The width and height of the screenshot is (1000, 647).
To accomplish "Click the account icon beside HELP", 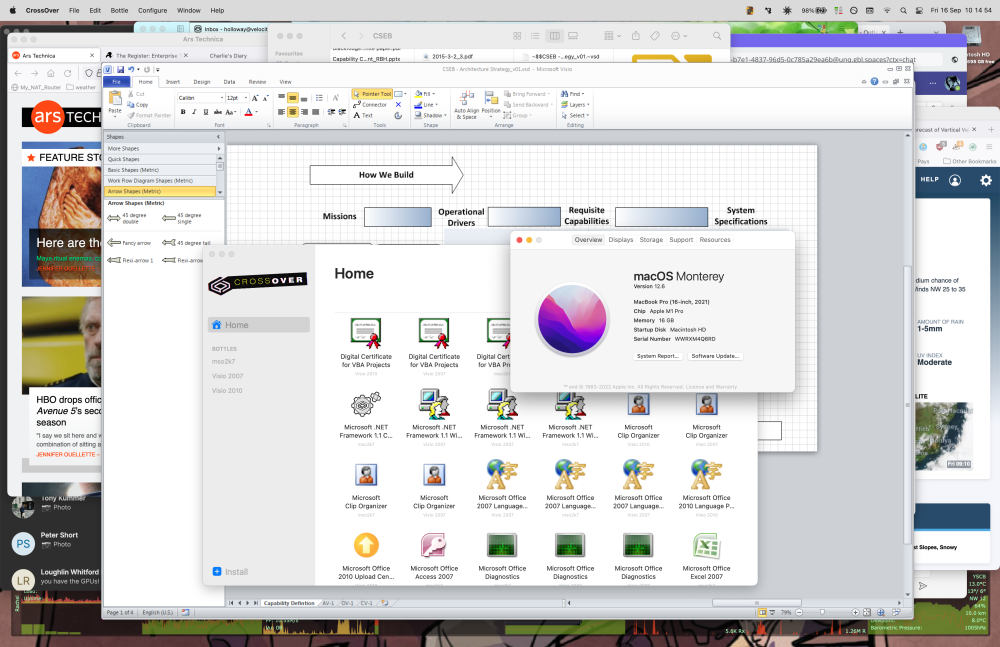I will [955, 181].
